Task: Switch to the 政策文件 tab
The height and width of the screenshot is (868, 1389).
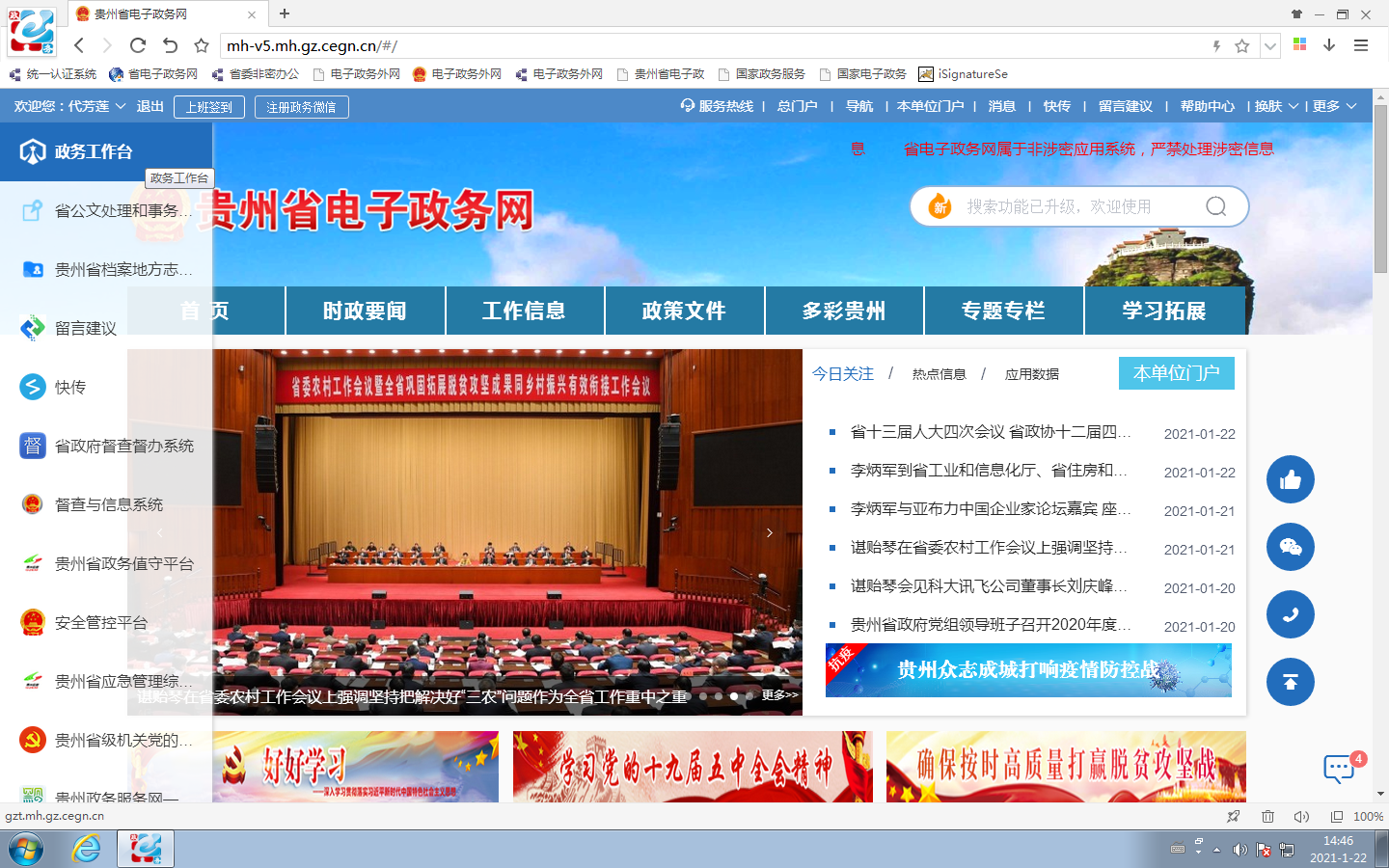Action: tap(684, 310)
